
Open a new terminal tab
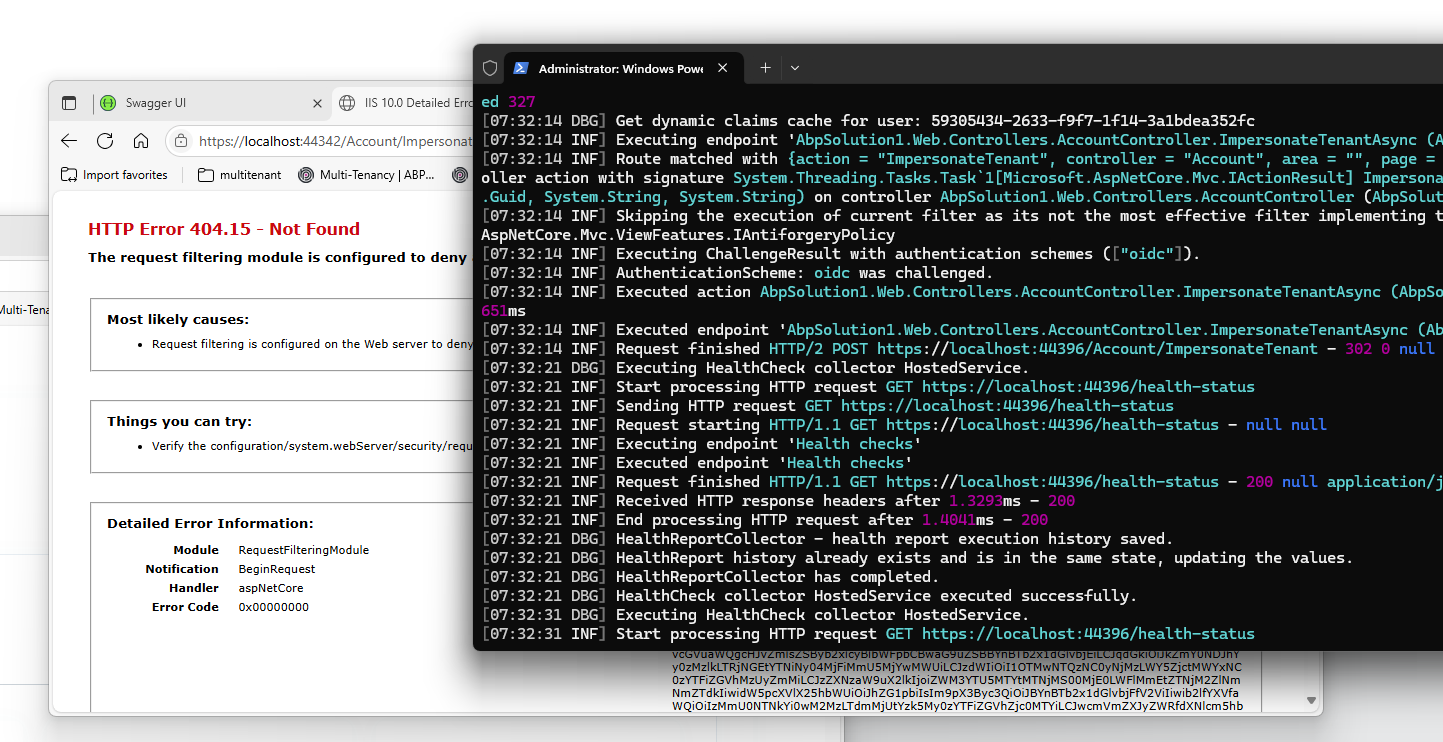pos(765,68)
